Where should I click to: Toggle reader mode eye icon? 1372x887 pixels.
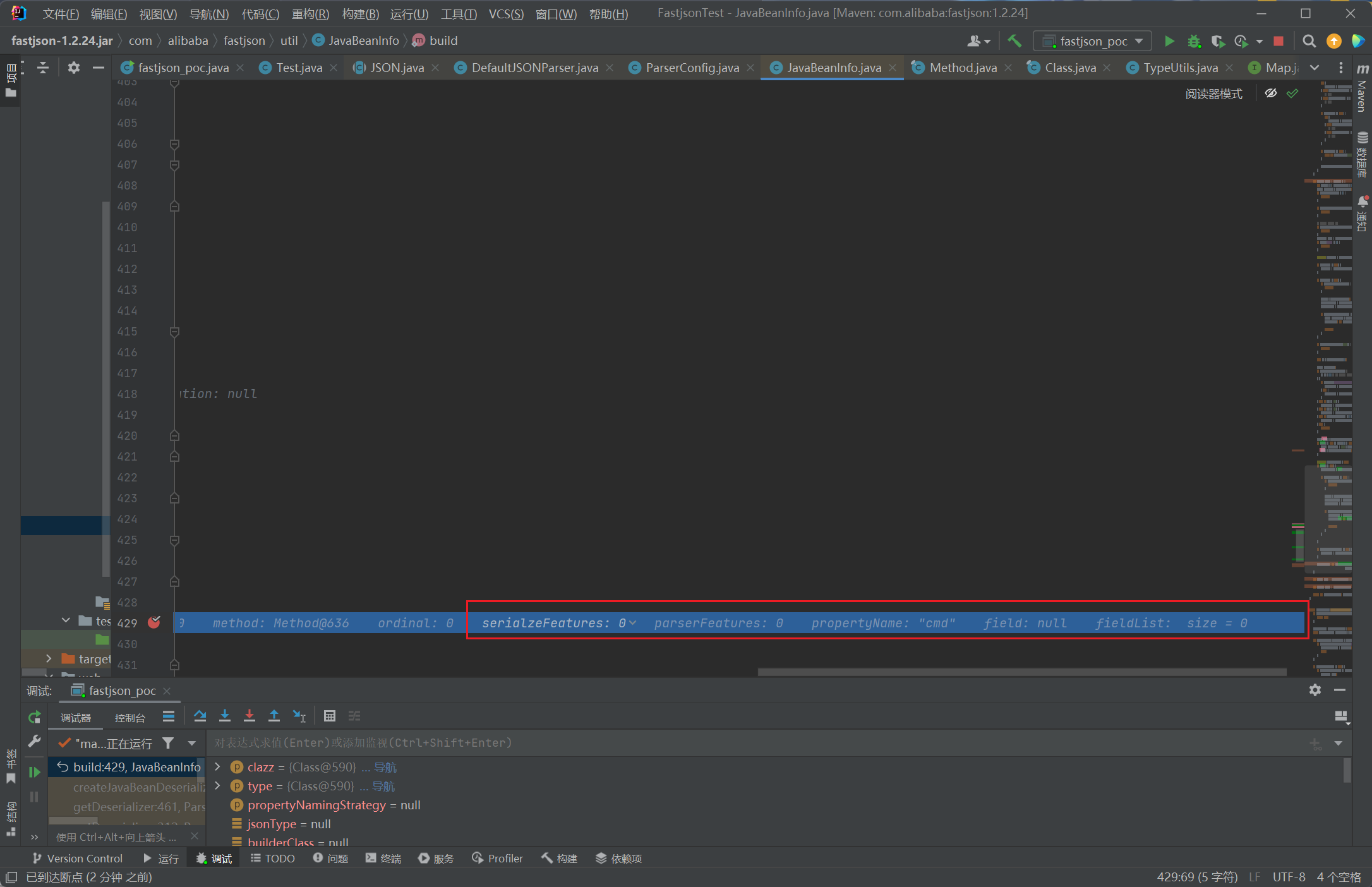pos(1271,94)
